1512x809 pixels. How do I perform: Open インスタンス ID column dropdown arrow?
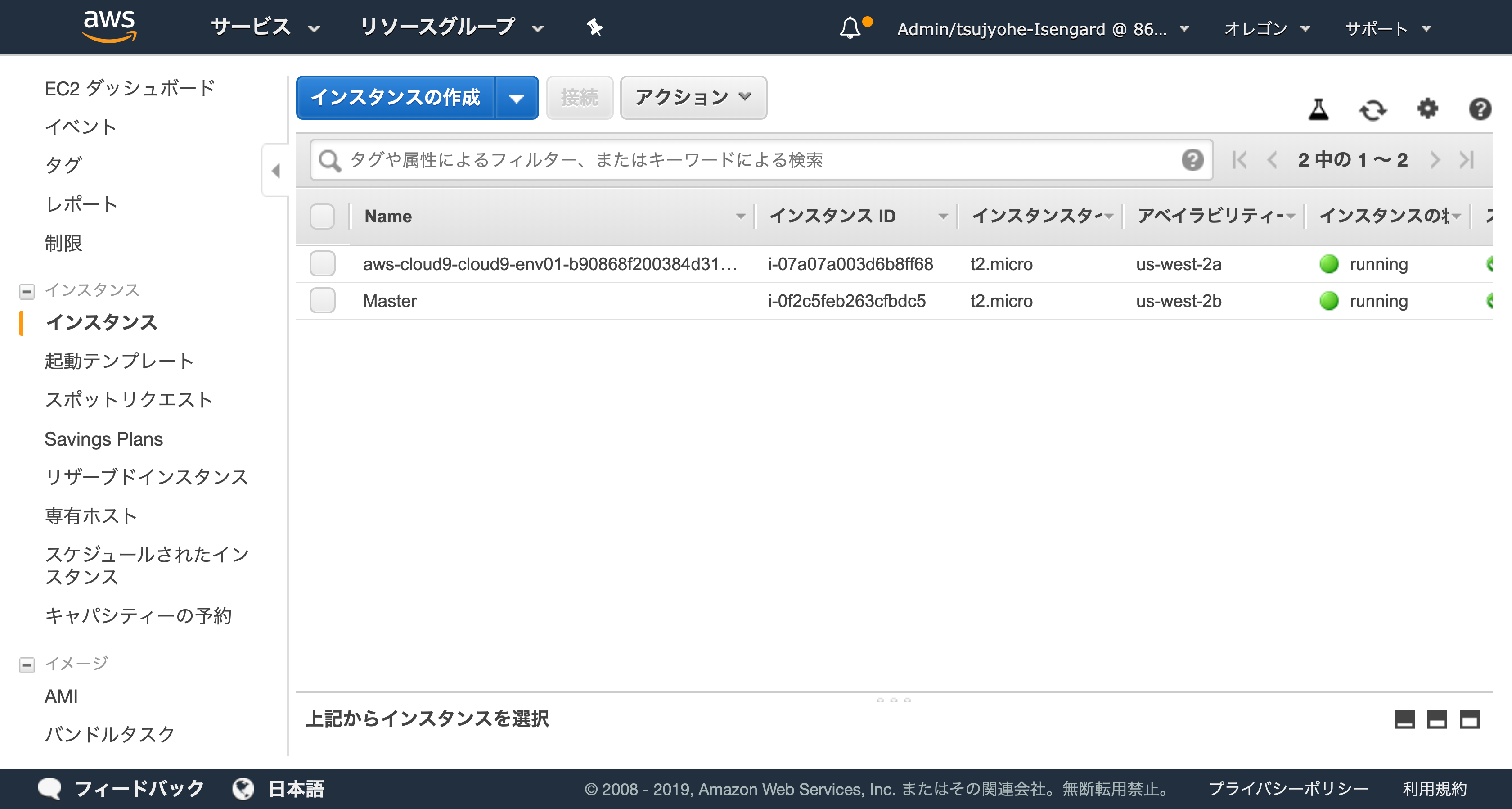943,217
